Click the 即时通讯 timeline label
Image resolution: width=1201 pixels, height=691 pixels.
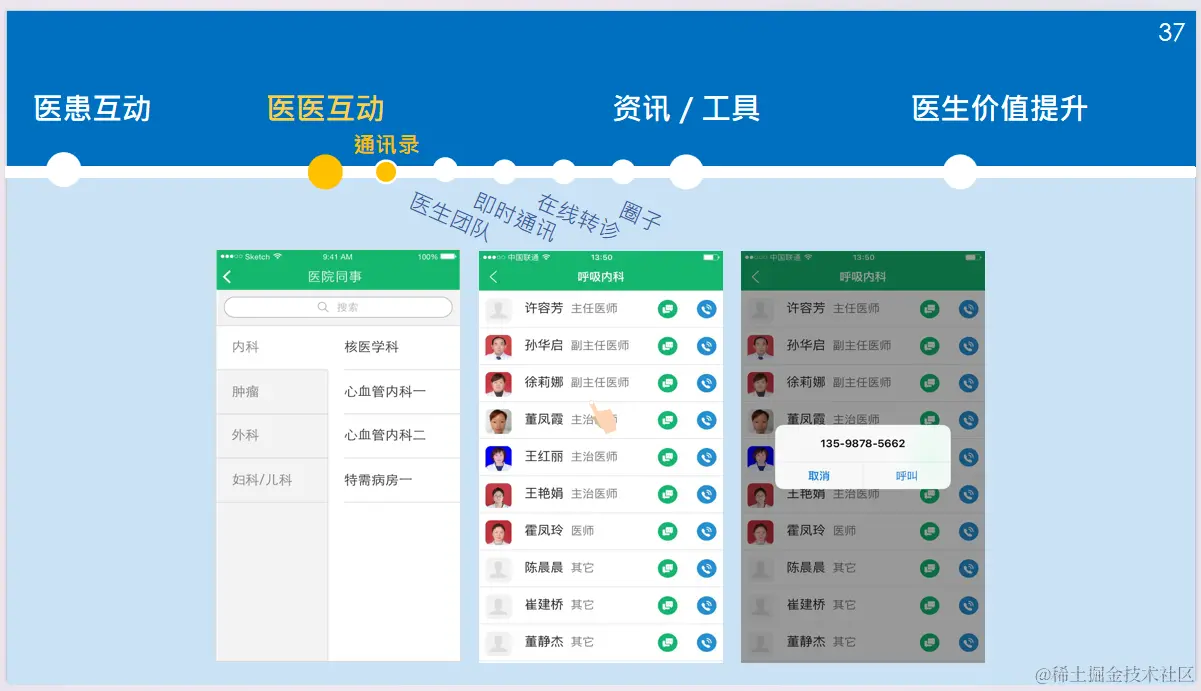514,218
